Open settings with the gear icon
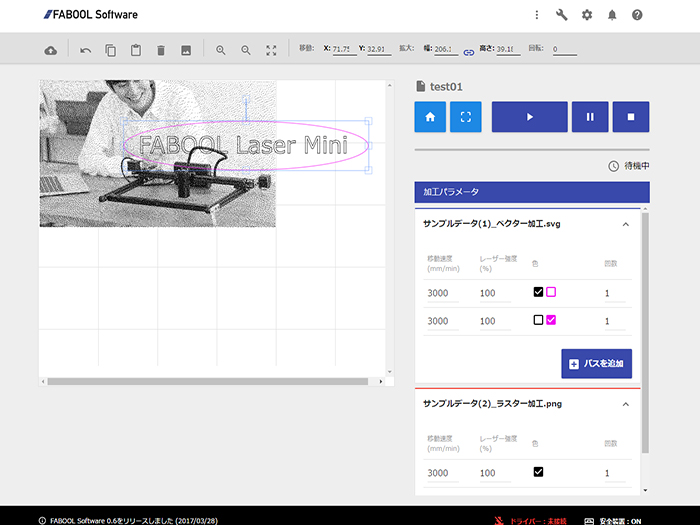The image size is (700, 525). tap(587, 15)
